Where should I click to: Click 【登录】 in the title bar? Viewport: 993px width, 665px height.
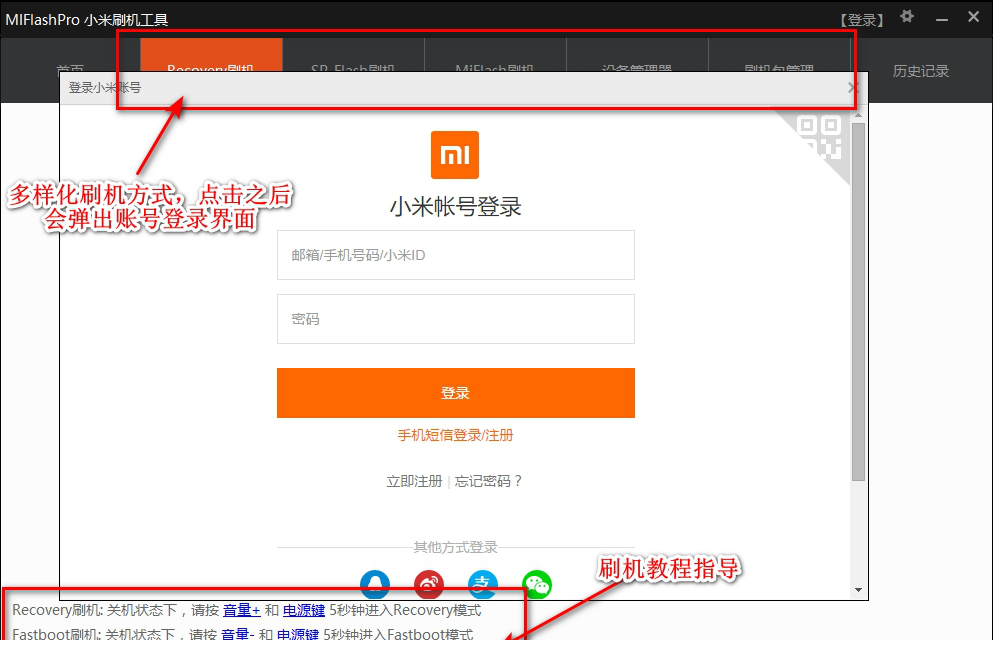coord(861,20)
